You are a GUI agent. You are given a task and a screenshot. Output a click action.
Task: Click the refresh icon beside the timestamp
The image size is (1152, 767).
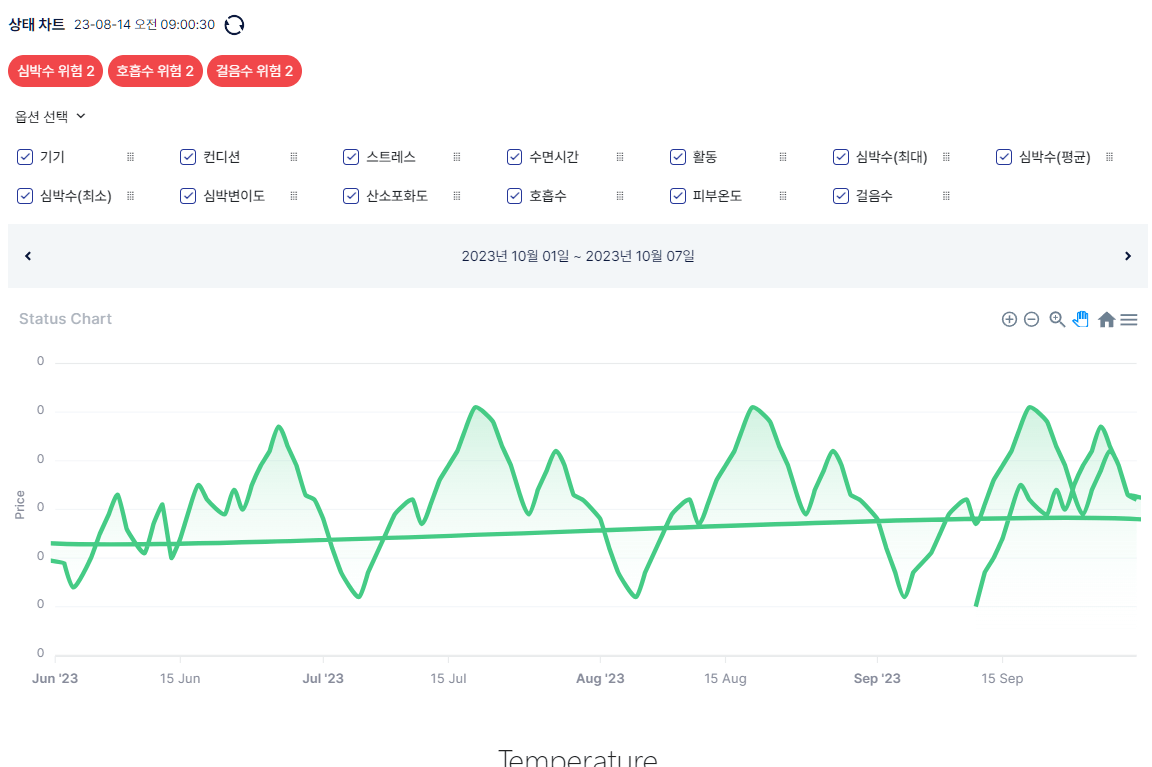[235, 25]
